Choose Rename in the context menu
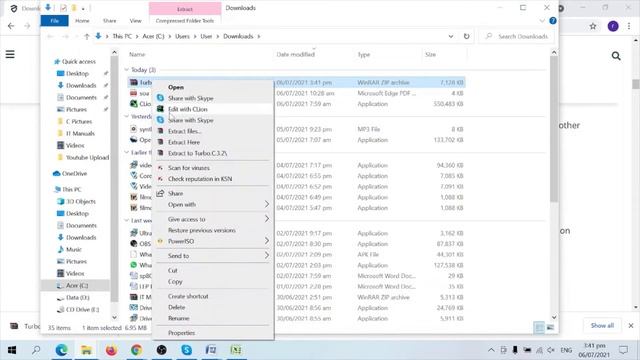 tap(178, 318)
